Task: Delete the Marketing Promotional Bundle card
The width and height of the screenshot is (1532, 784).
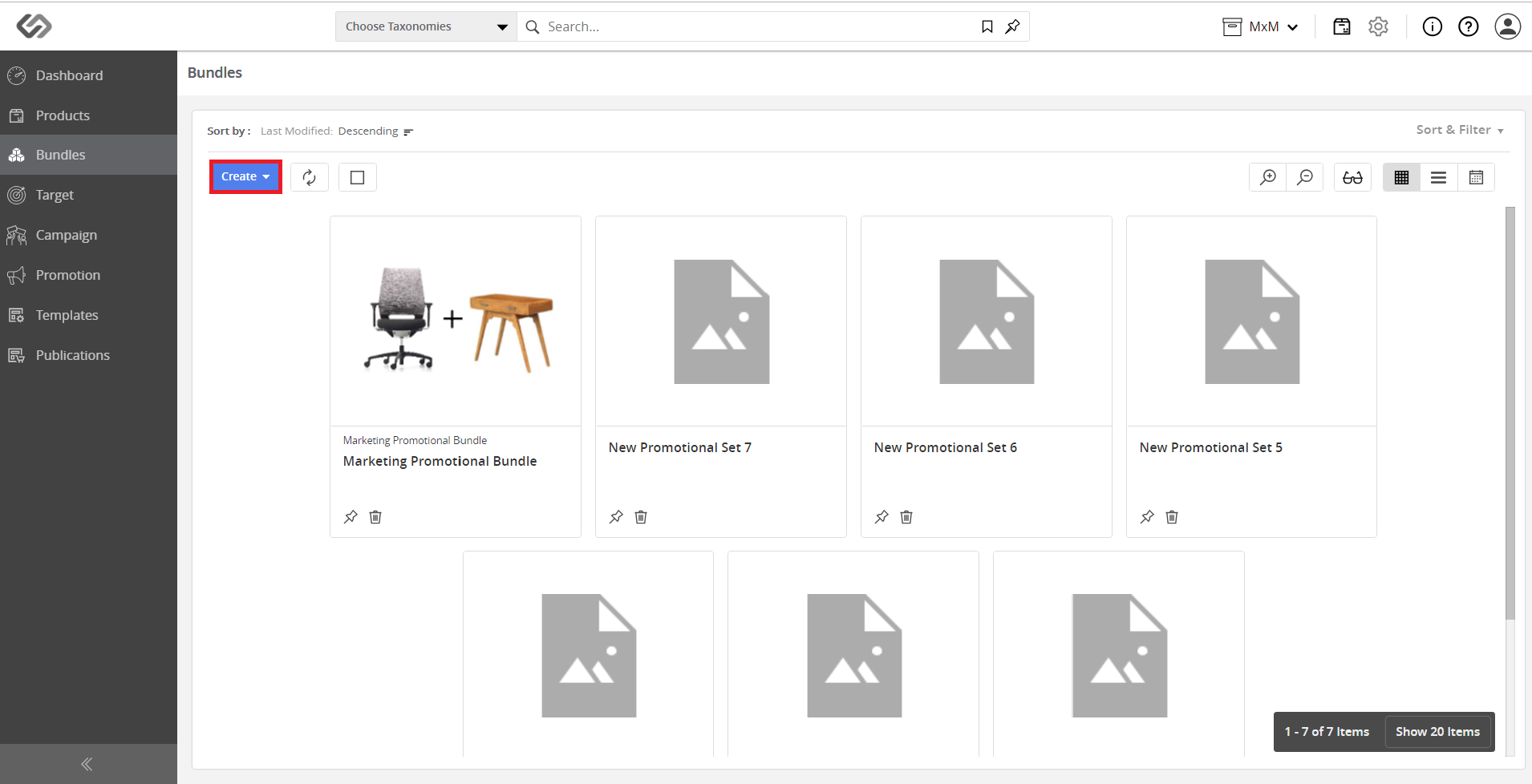Action: tap(375, 517)
